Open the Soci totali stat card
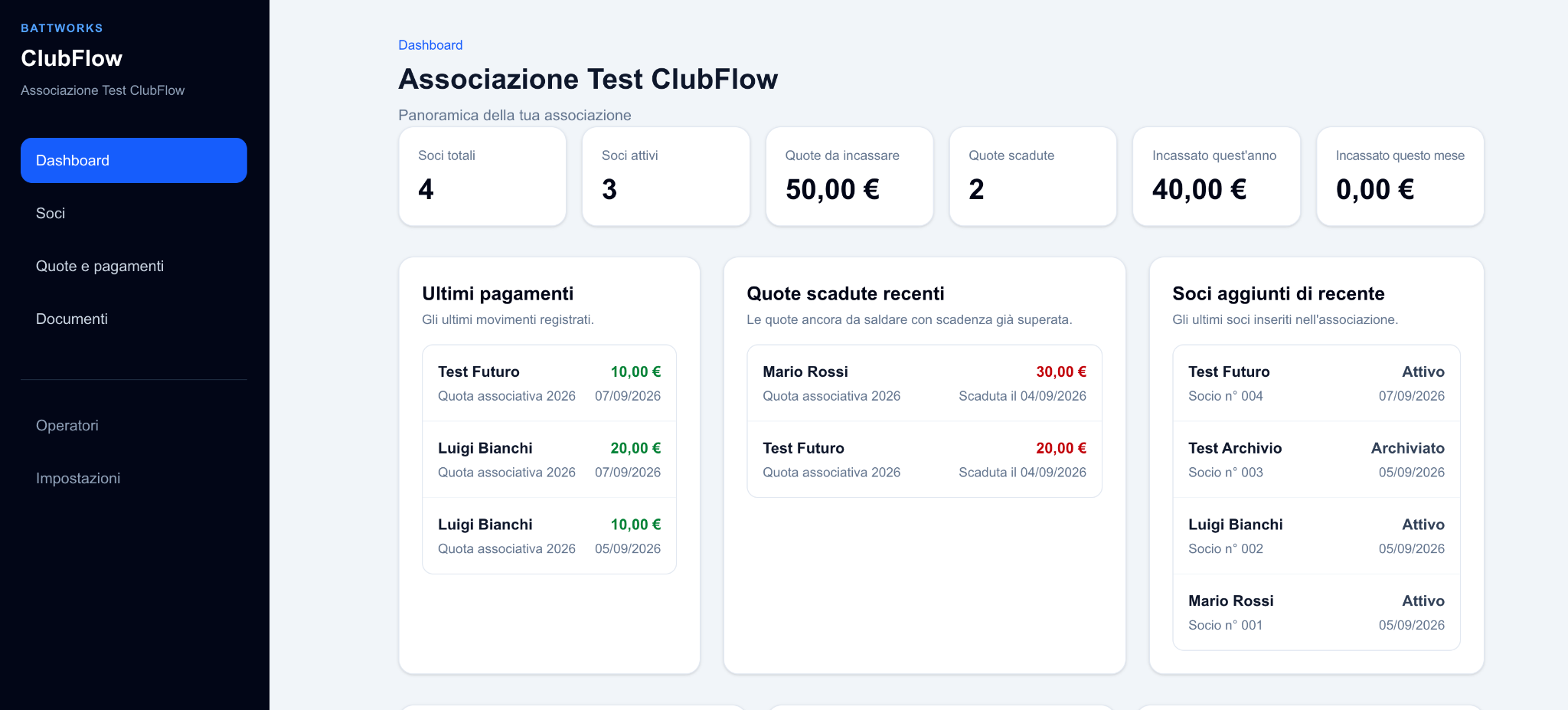This screenshot has width=1568, height=710. coord(482,176)
